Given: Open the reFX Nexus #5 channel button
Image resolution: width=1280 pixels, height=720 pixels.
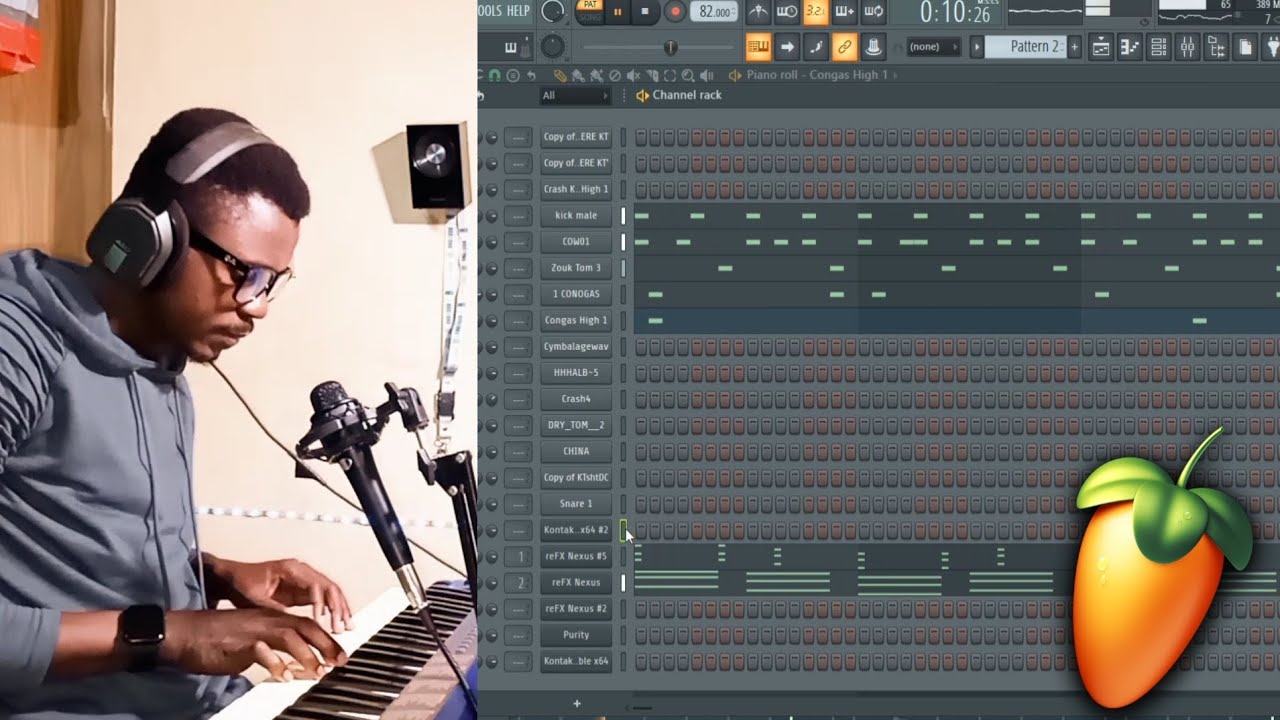Looking at the screenshot, I should (x=576, y=556).
